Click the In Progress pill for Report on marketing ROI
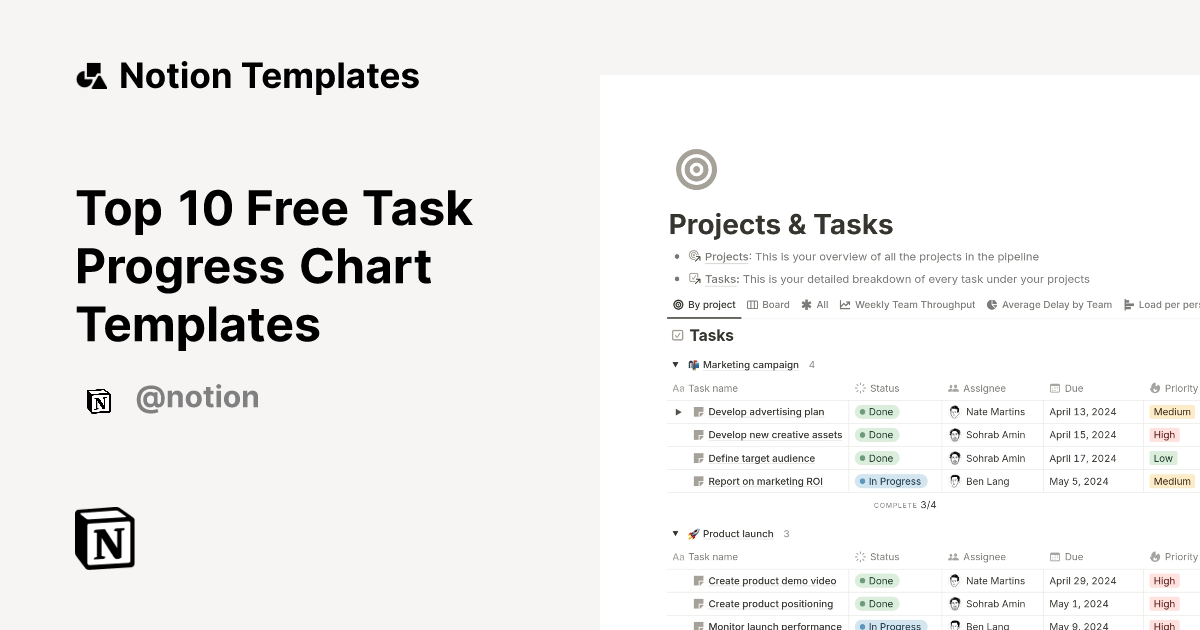 coord(891,481)
